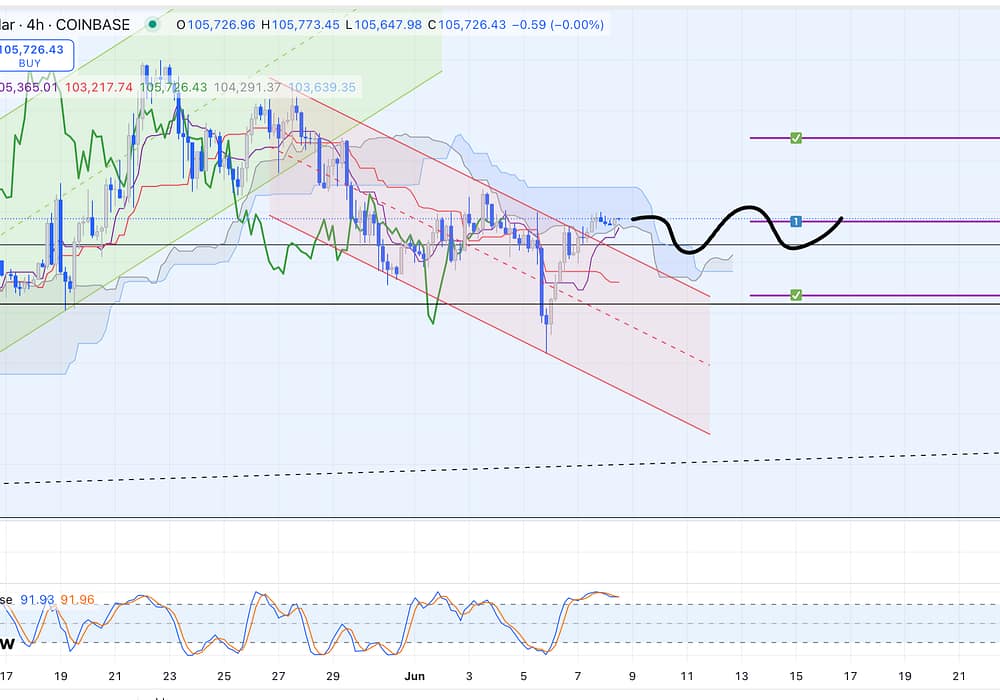Click the blue oscillator value 91.93
Image resolution: width=1000 pixels, height=700 pixels.
[x=37, y=599]
